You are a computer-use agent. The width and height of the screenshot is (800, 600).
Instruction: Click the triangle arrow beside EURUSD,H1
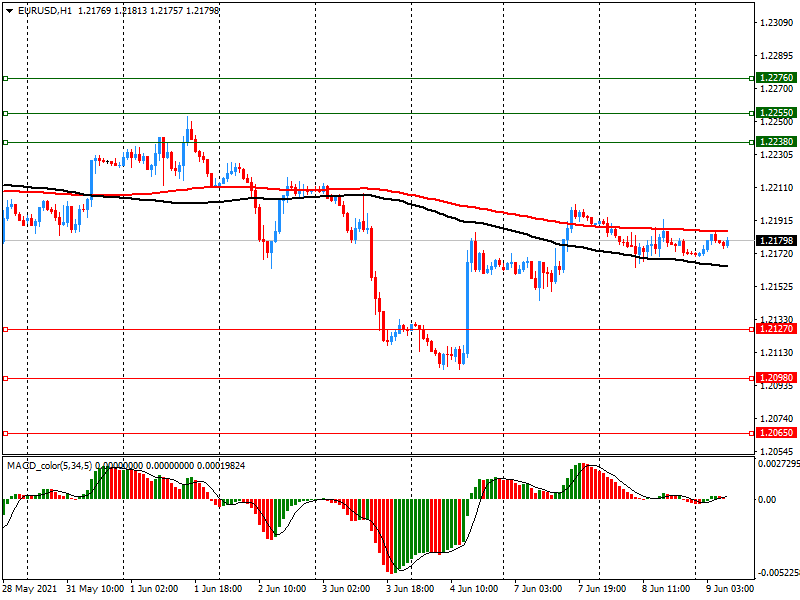pos(9,10)
